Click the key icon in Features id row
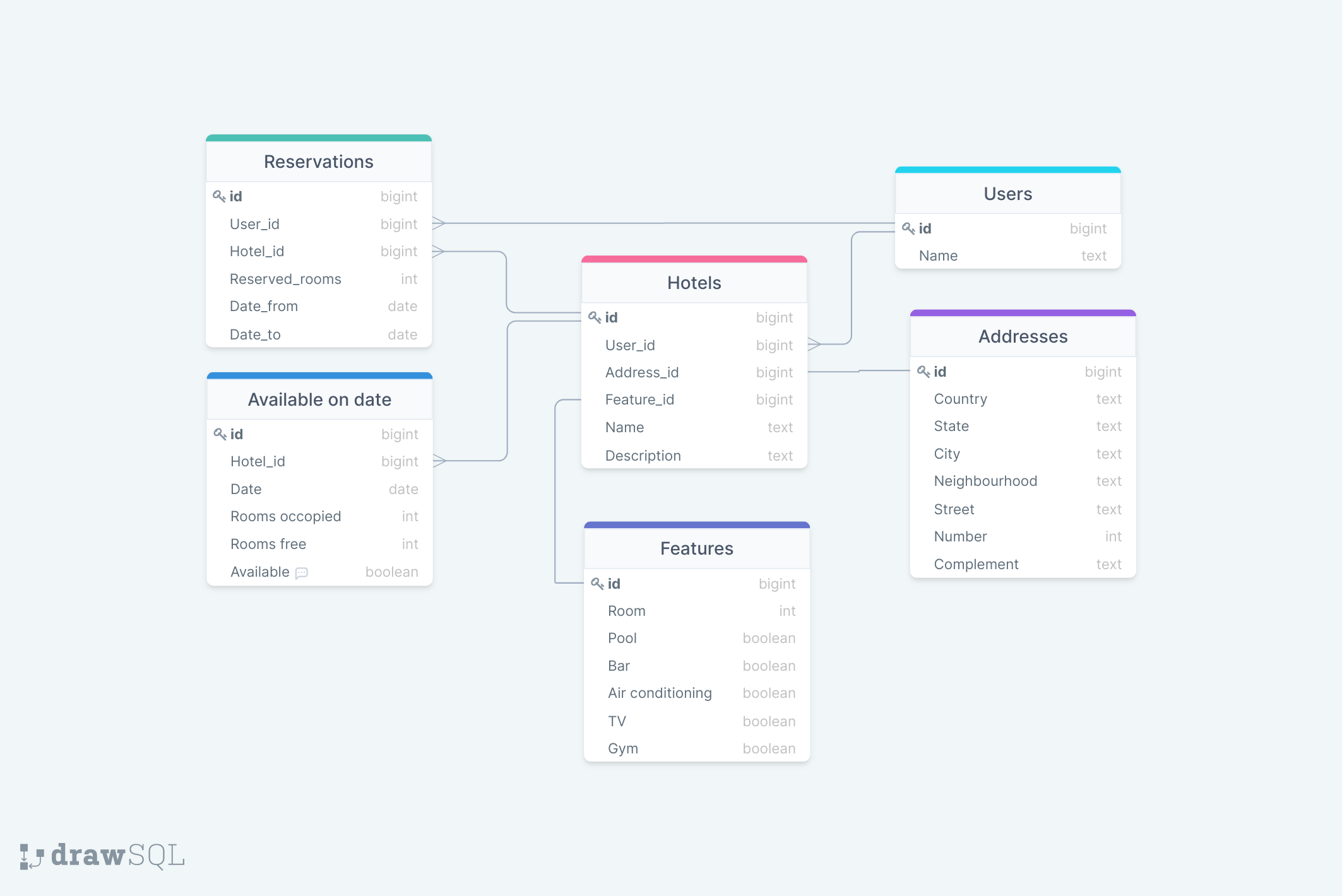Screen dimensions: 1342x896 click(597, 584)
